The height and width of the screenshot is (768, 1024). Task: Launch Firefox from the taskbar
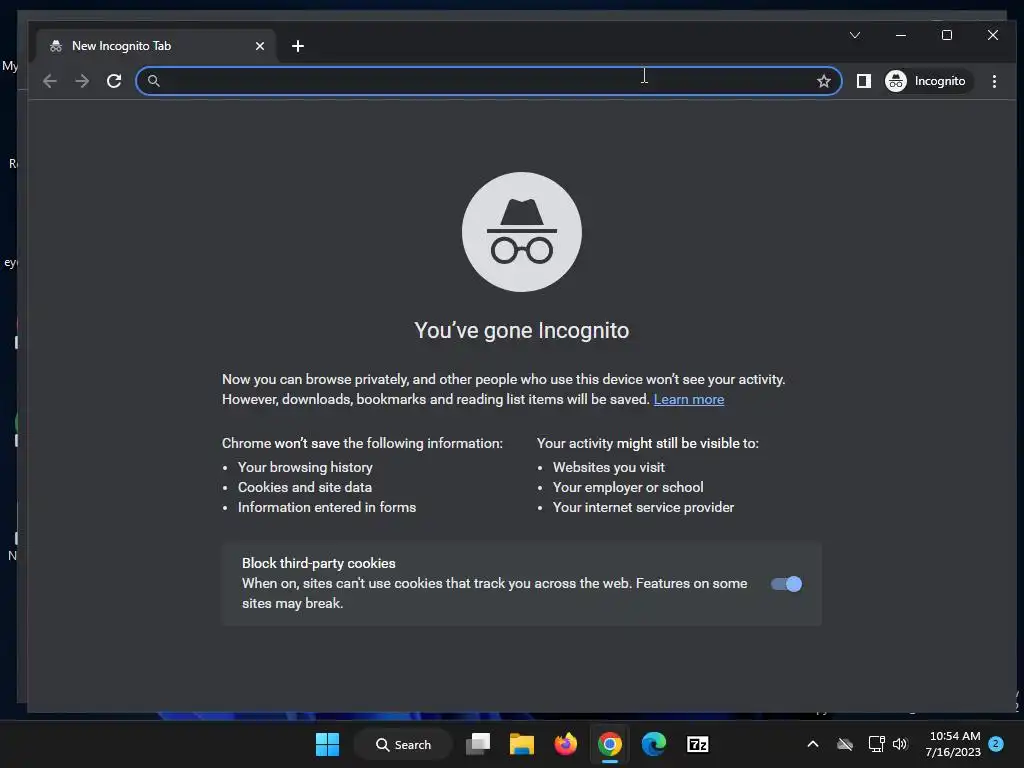(566, 744)
